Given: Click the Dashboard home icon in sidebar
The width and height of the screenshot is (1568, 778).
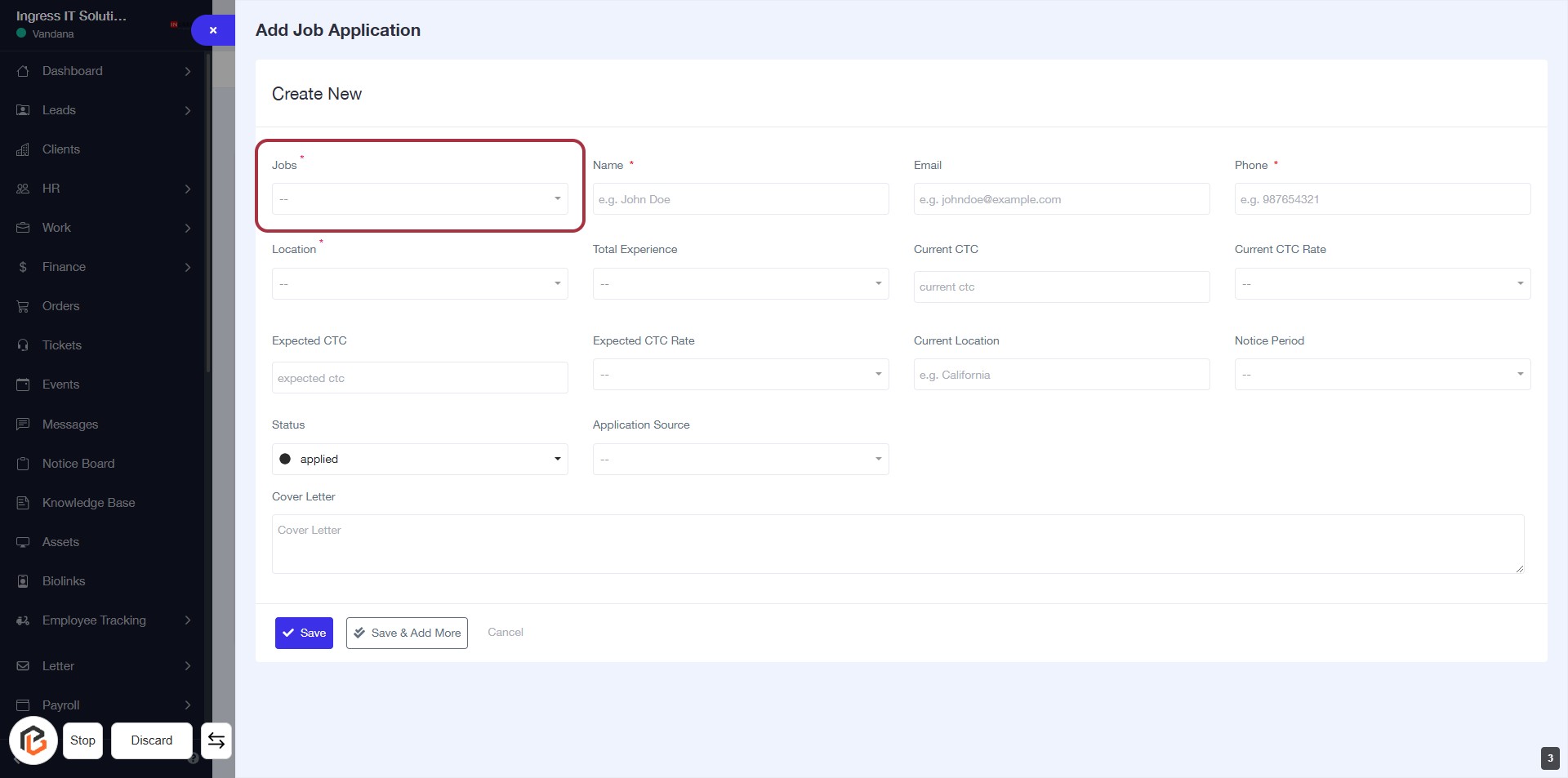Looking at the screenshot, I should [x=23, y=71].
